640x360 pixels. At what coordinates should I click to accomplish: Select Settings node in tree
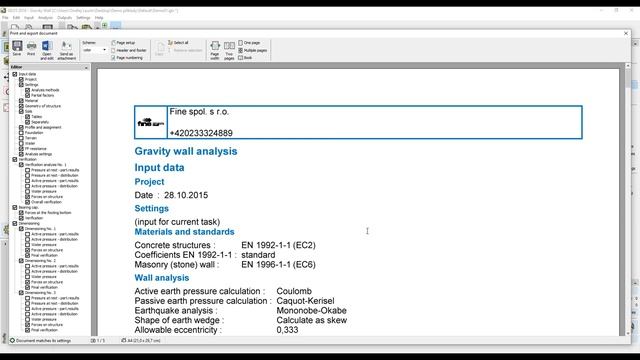pos(31,85)
